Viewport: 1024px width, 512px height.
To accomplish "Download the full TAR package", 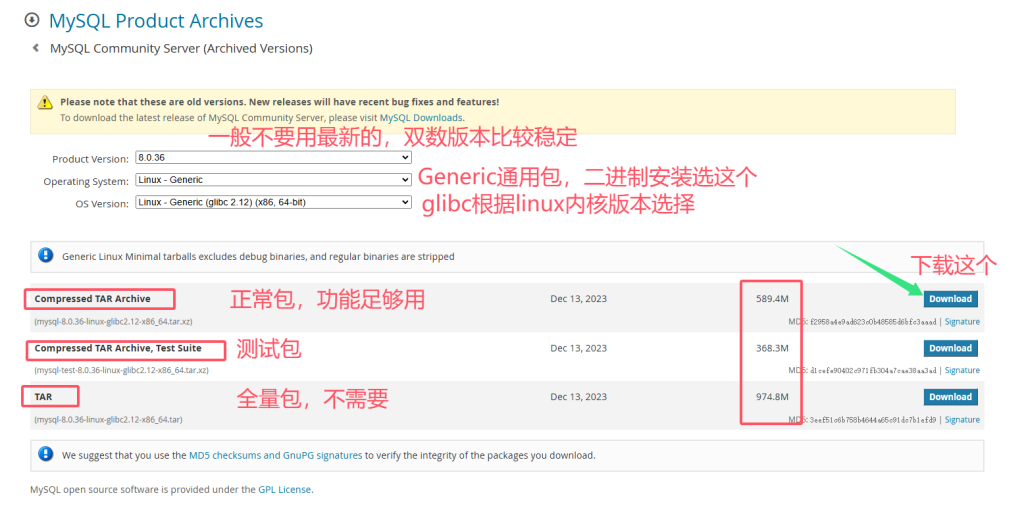I will 949,397.
